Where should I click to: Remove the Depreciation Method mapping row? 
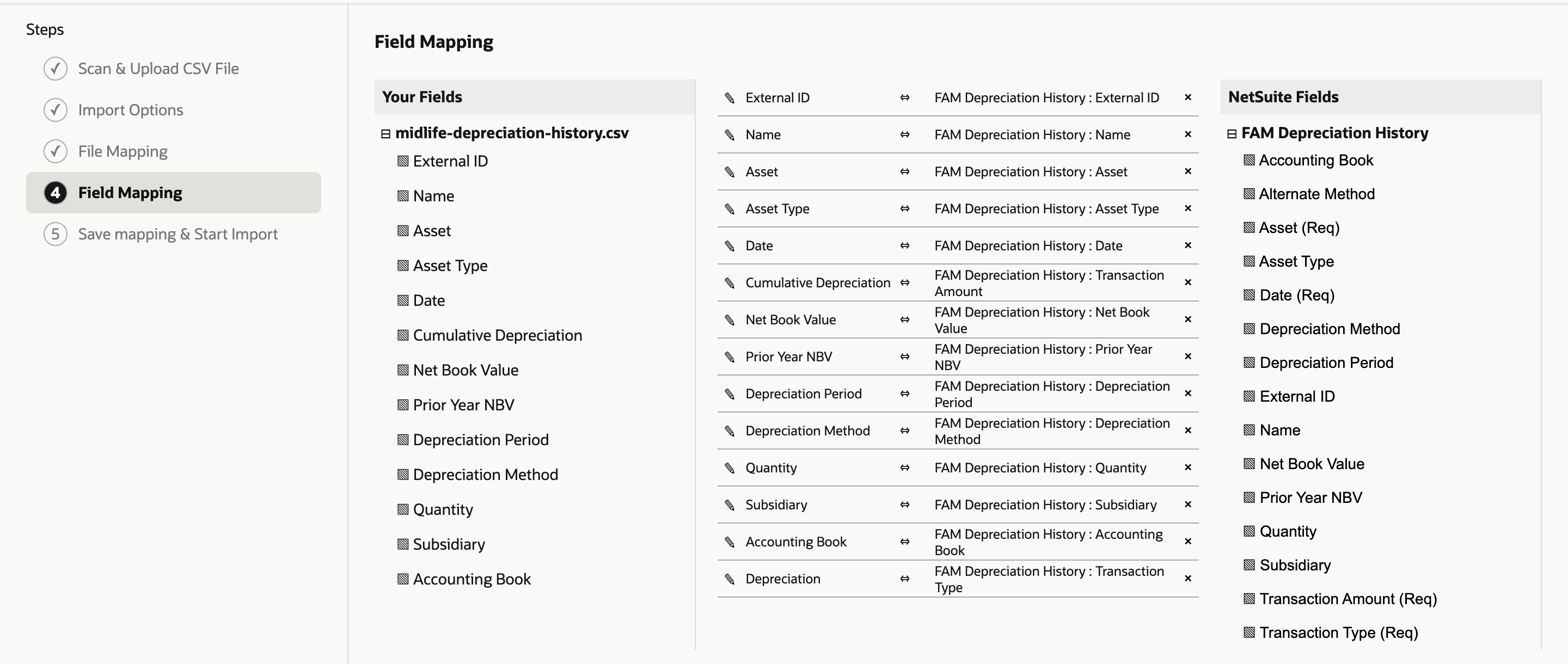tap(1187, 431)
